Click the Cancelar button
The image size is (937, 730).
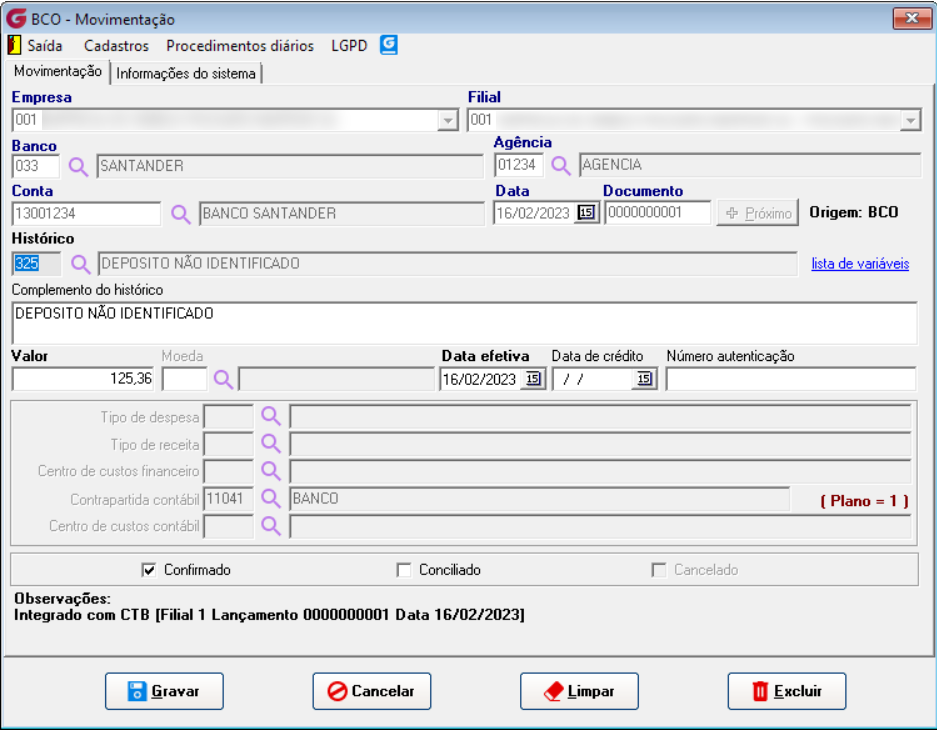point(372,691)
